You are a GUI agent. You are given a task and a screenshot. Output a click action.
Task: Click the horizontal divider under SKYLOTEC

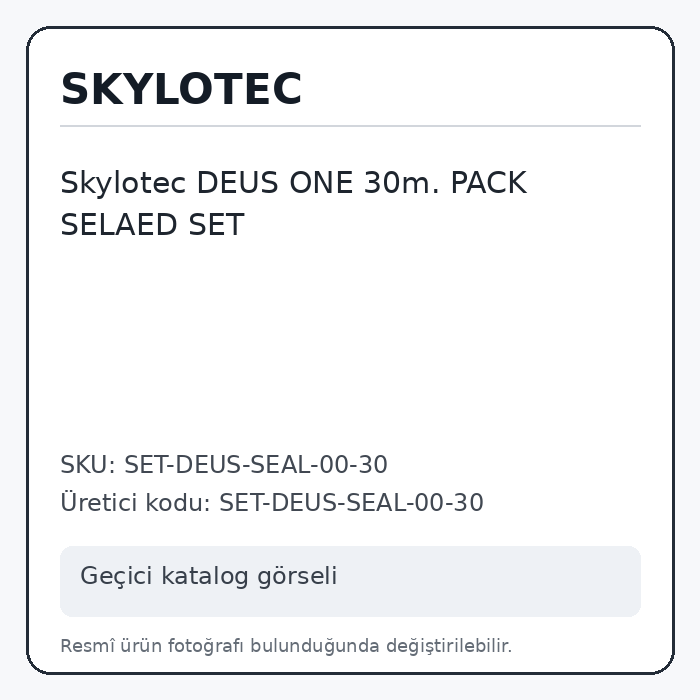(x=350, y=126)
